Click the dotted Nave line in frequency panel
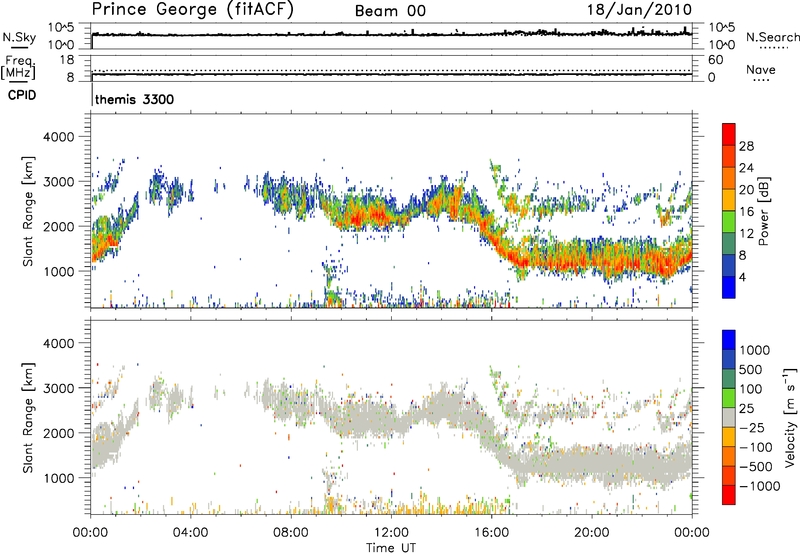The image size is (800, 554). (x=391, y=71)
